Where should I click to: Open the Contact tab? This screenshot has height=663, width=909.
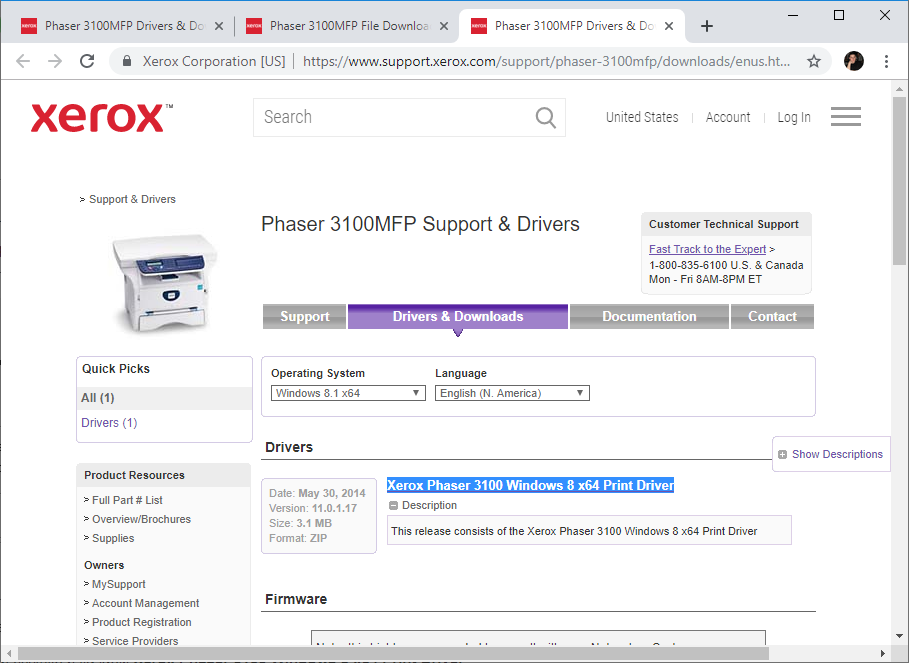(772, 316)
